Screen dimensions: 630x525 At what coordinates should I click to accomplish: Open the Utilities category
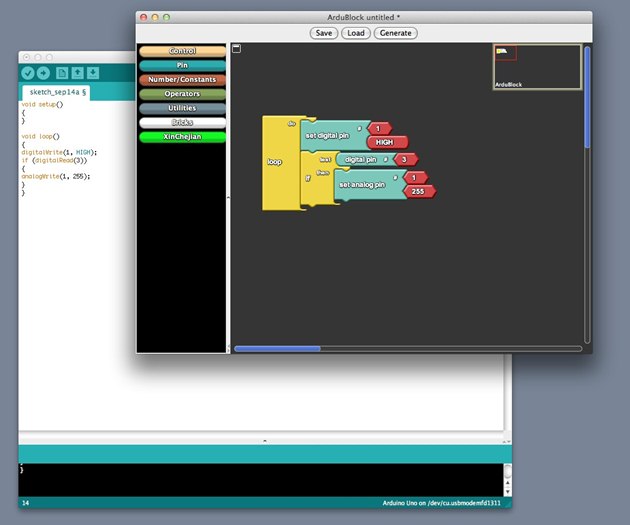[182, 108]
